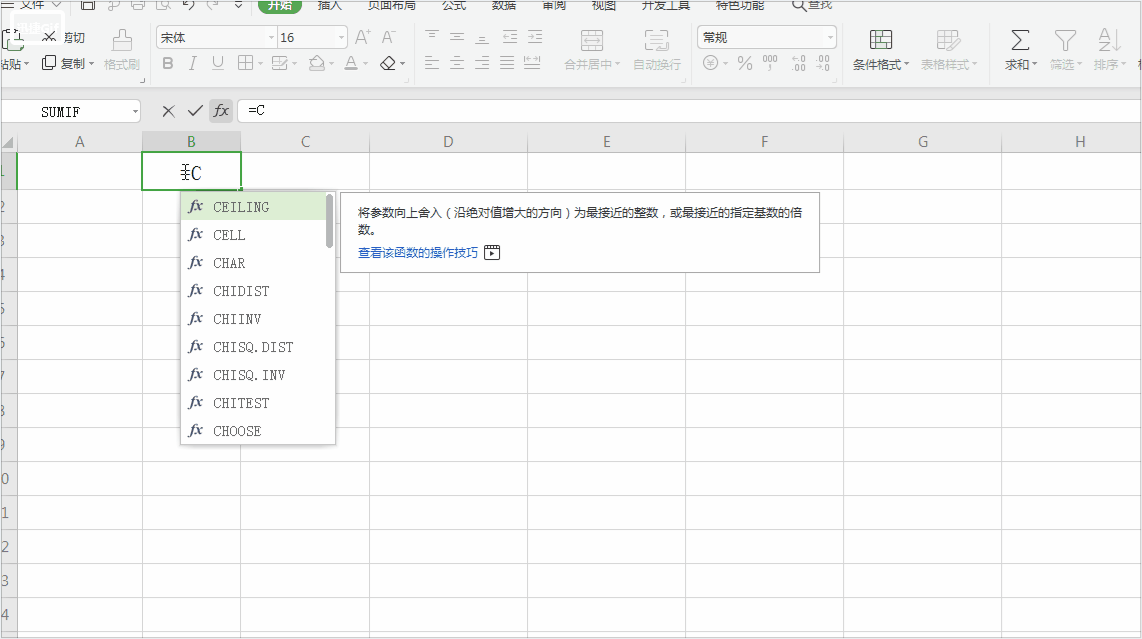Click the fill color bucket icon
Viewport: 1142px width, 639px height.
316,63
